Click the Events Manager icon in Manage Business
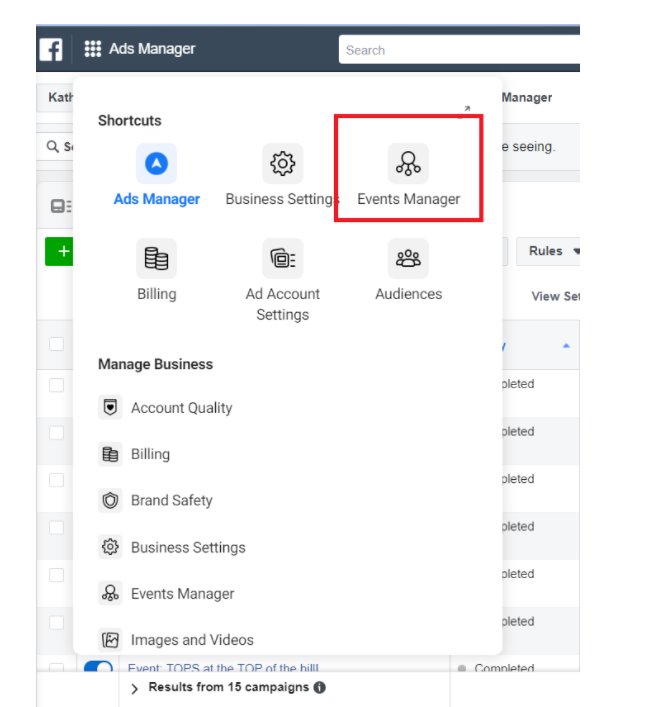This screenshot has height=707, width=647. 110,593
